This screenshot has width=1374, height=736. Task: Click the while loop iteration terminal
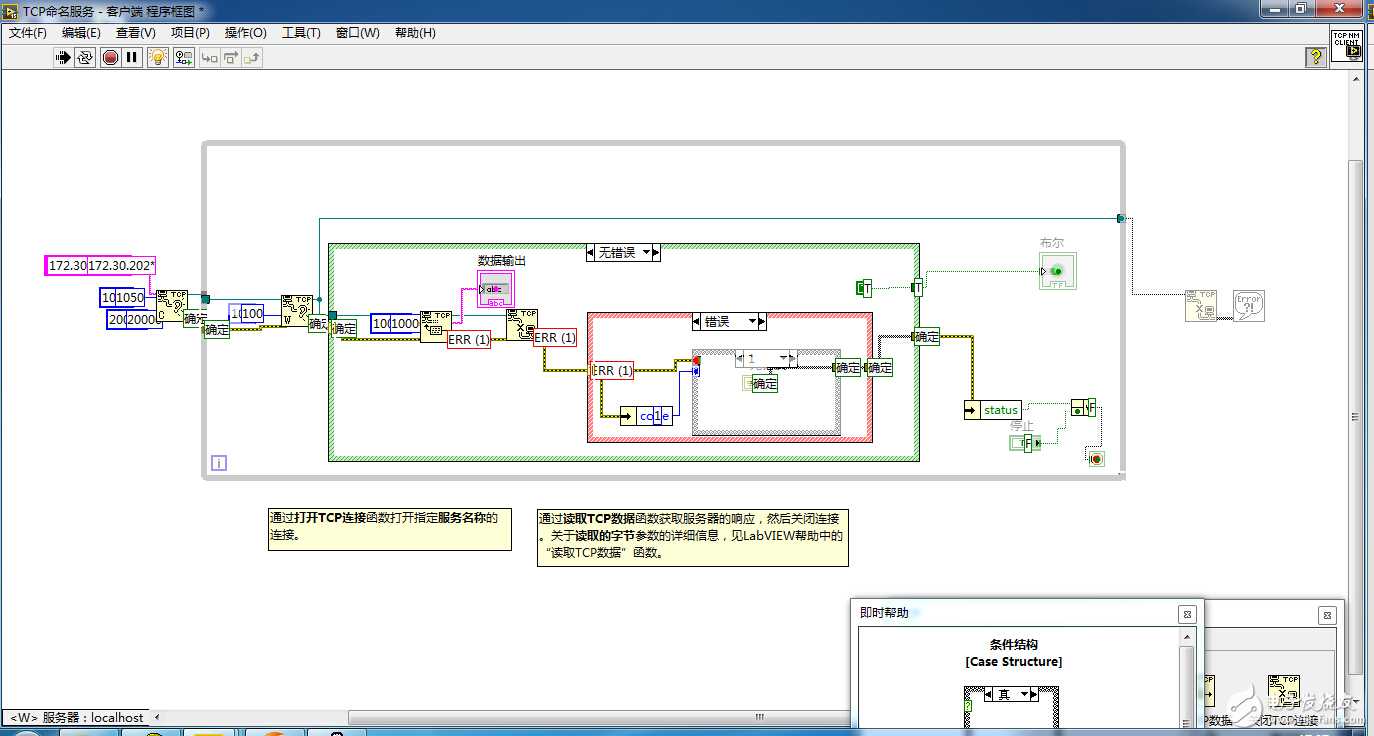(x=218, y=463)
